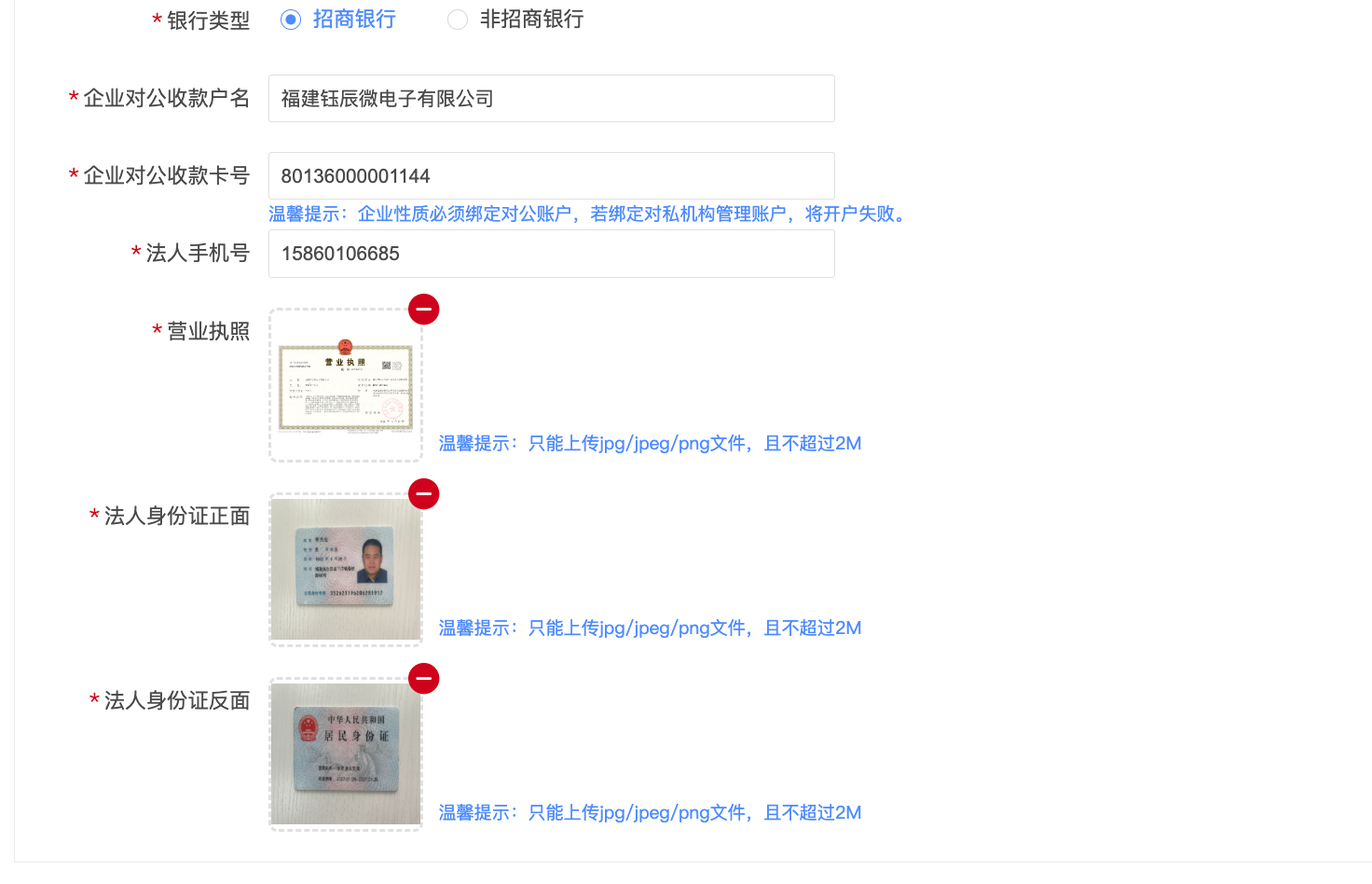The image size is (1372, 884).
Task: Delete the 法人身份证反面 uploaded photo
Action: [423, 678]
